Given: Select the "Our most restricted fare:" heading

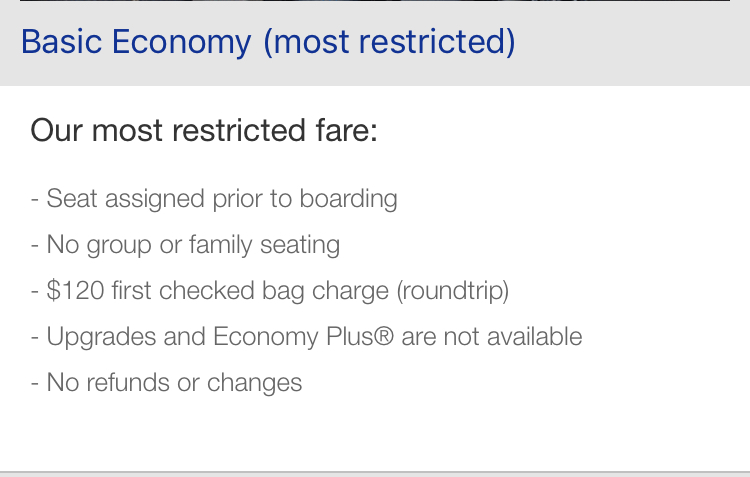Looking at the screenshot, I should [x=204, y=130].
